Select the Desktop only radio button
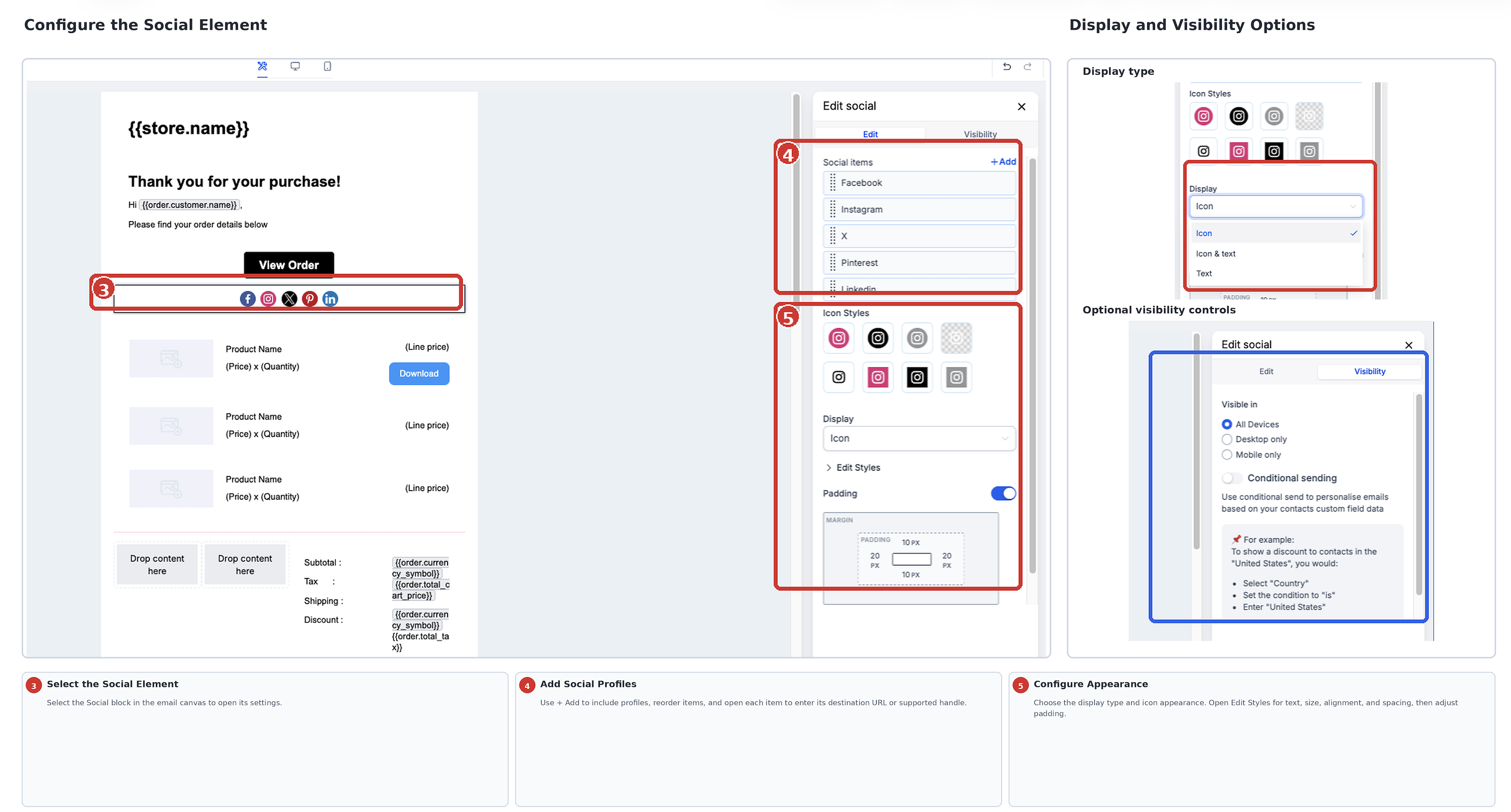The height and width of the screenshot is (812, 1511). tap(1227, 440)
